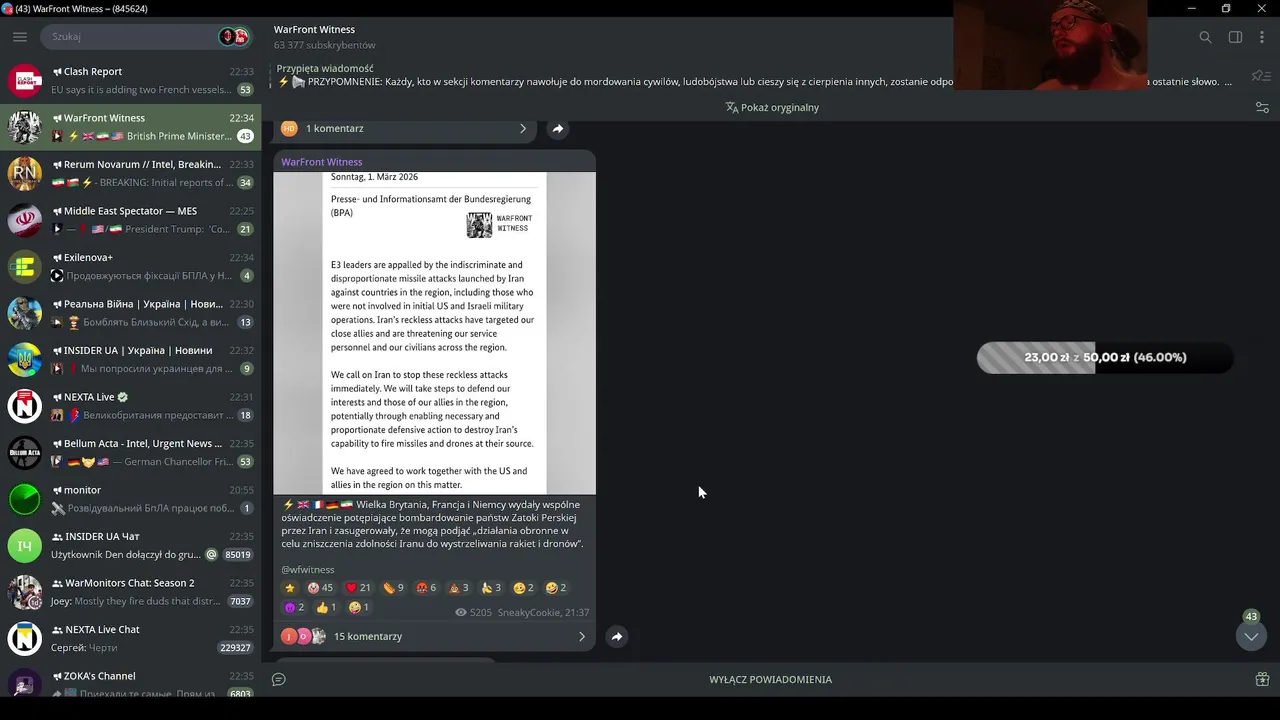
Task: Open INSIDER UA | Україна channel
Action: (130, 359)
